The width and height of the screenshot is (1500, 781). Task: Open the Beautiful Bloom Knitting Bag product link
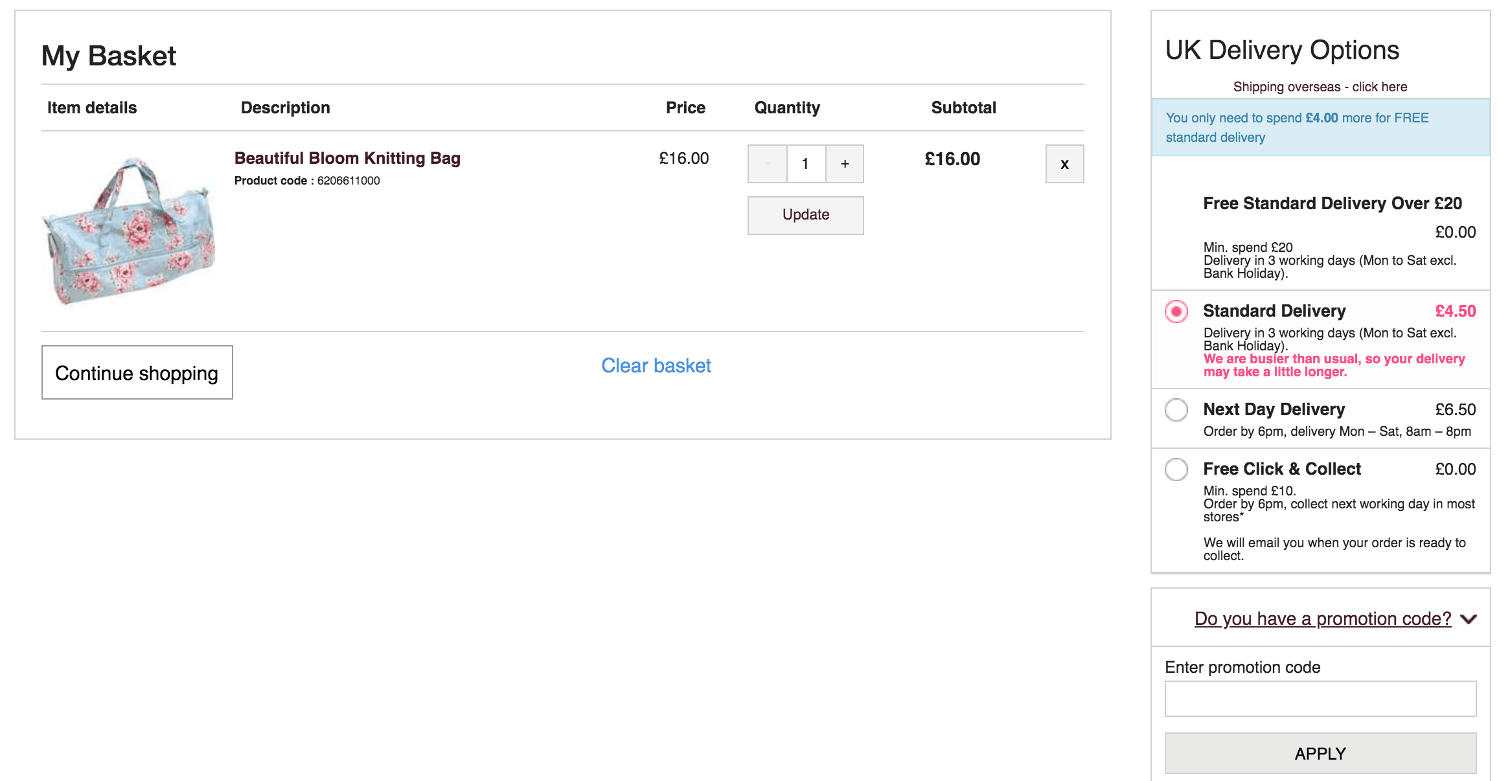point(347,158)
